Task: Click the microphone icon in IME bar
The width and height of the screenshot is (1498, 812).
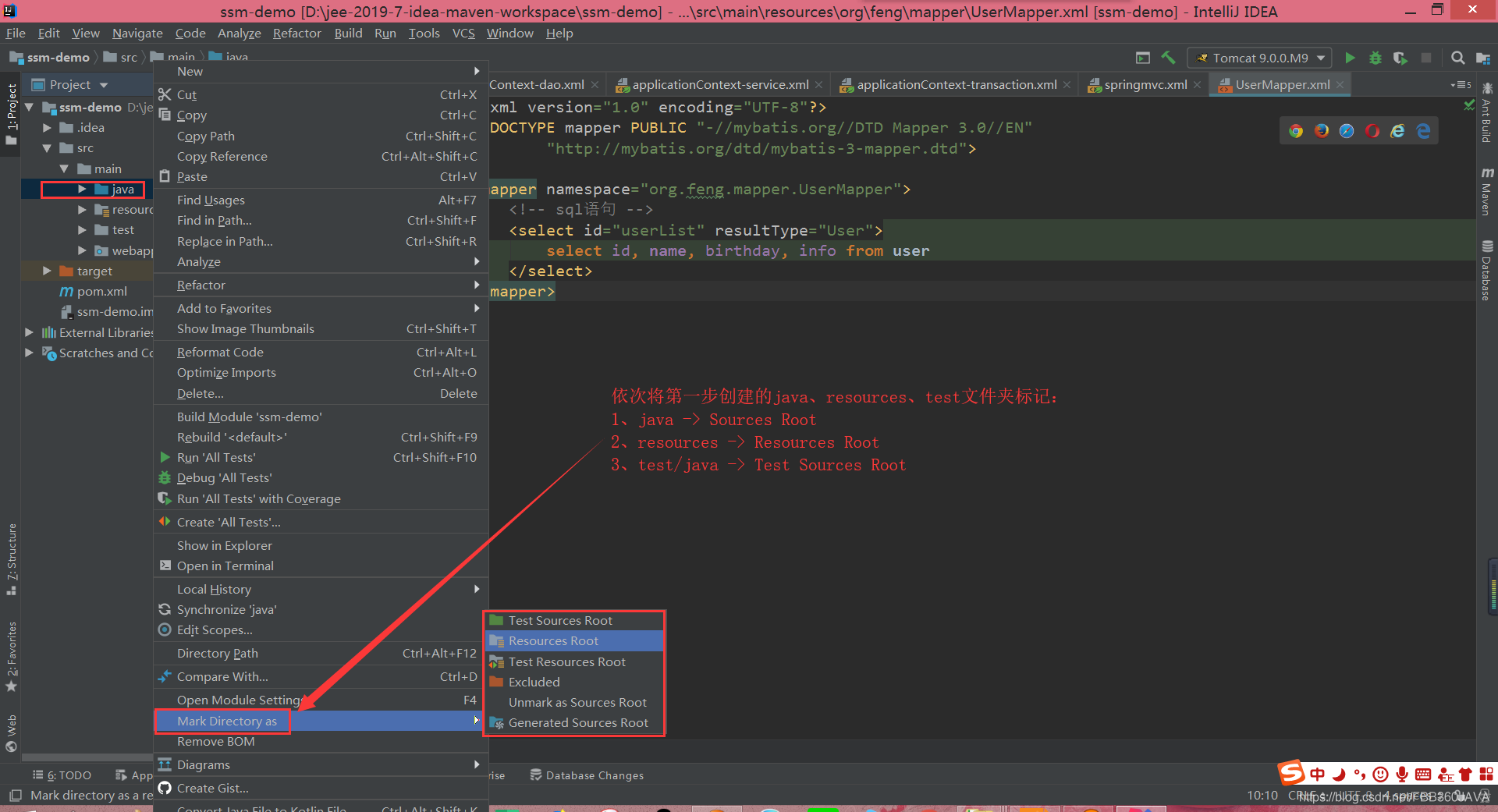Action: 1402,774
